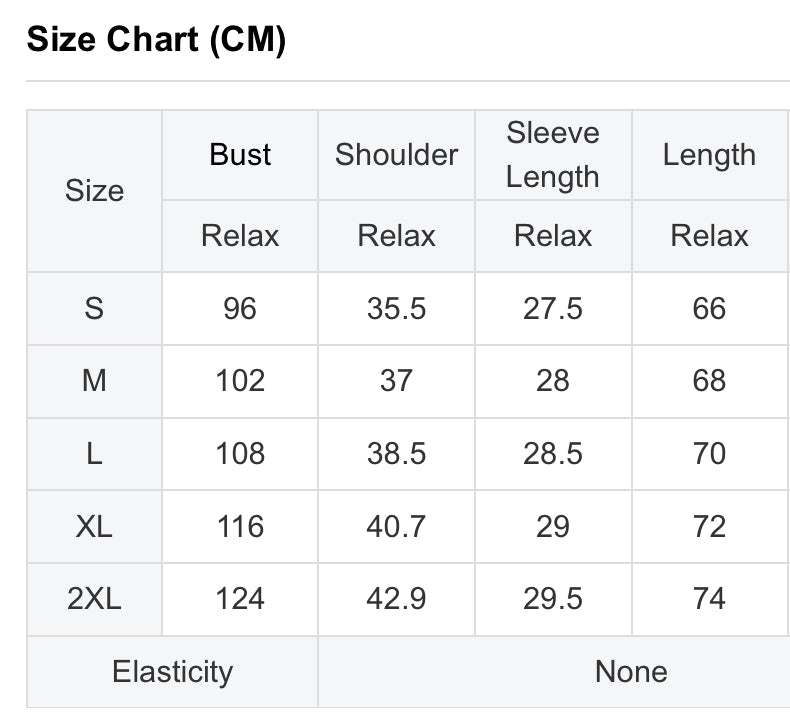Screen dimensions: 790x727
Task: Select the Shoulder column header
Action: [397, 154]
